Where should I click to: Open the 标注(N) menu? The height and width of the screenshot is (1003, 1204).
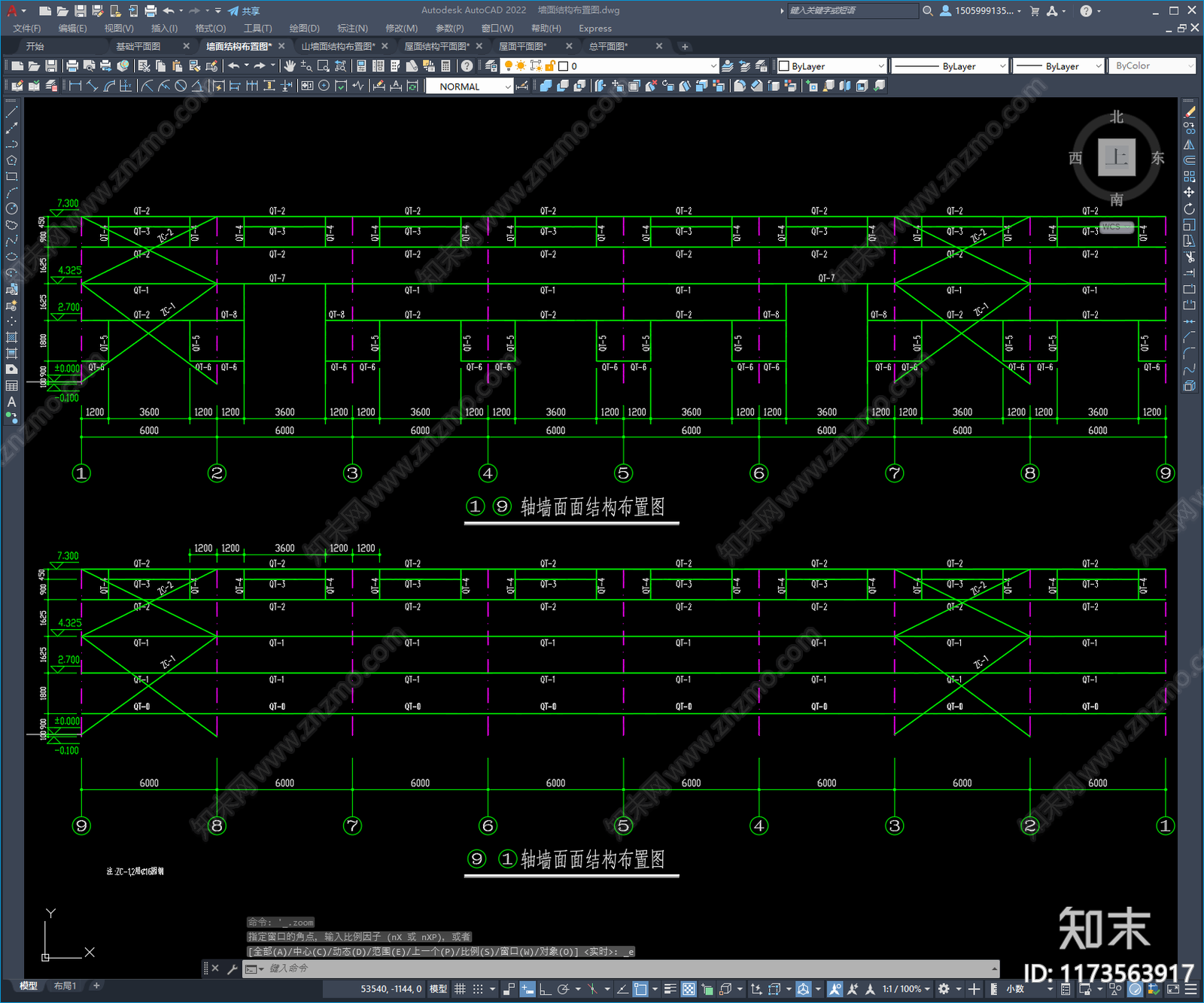click(352, 28)
